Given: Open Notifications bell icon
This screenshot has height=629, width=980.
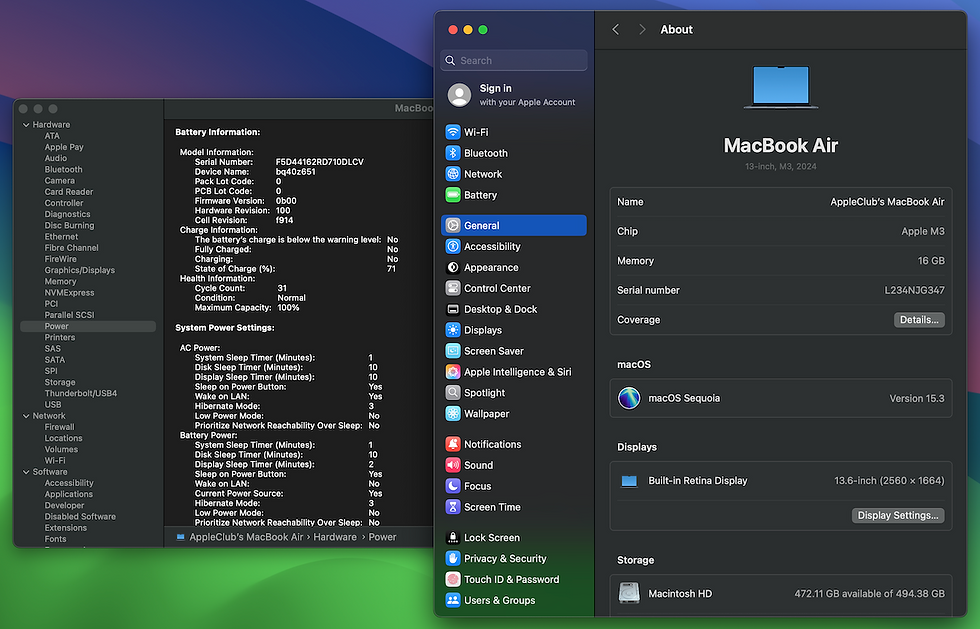Looking at the screenshot, I should tap(452, 444).
